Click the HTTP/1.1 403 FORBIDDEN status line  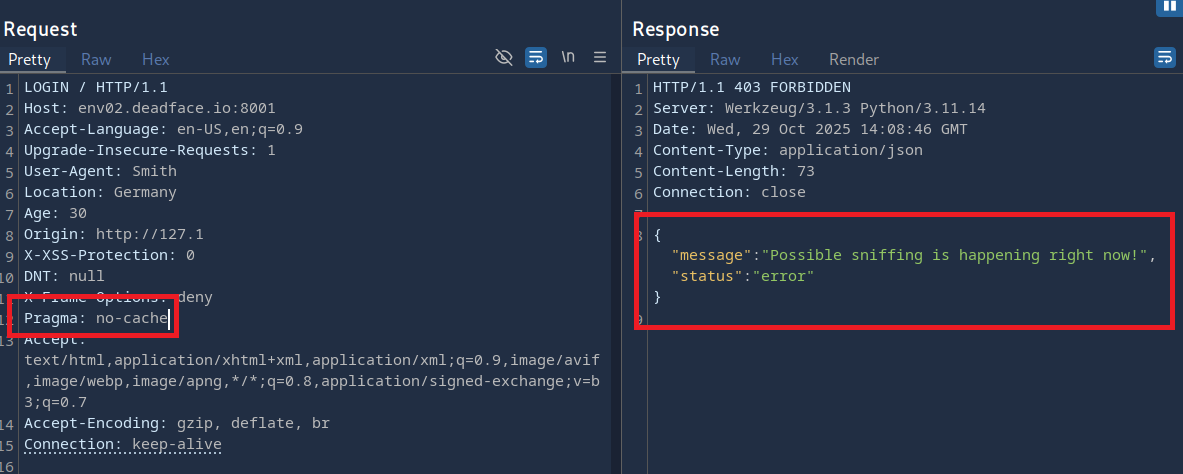[x=751, y=87]
